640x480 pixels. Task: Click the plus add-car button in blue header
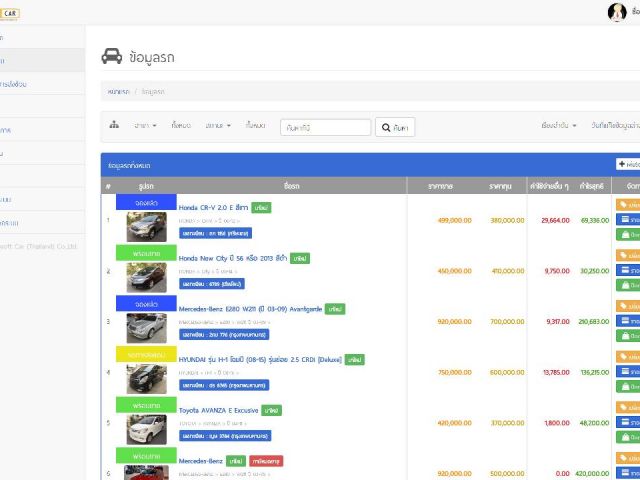[628, 164]
